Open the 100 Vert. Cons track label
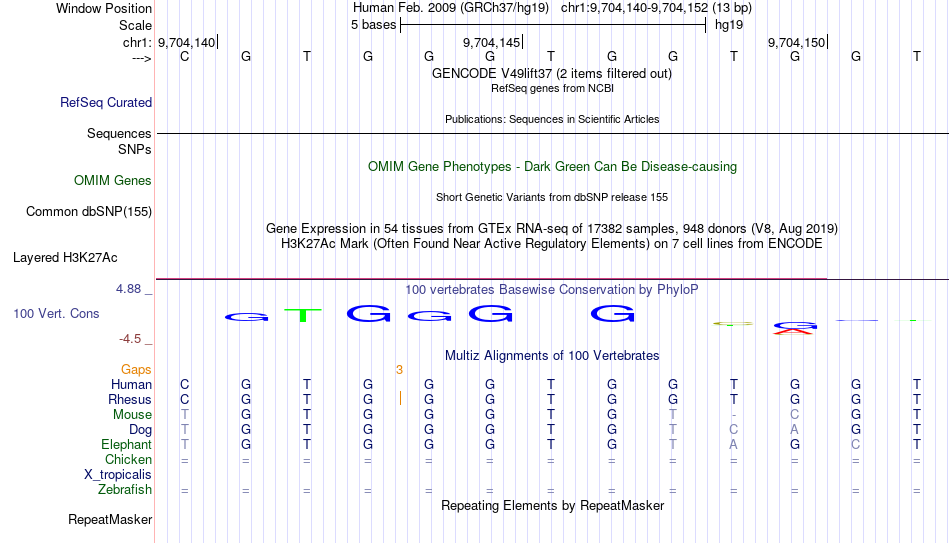 (x=56, y=313)
